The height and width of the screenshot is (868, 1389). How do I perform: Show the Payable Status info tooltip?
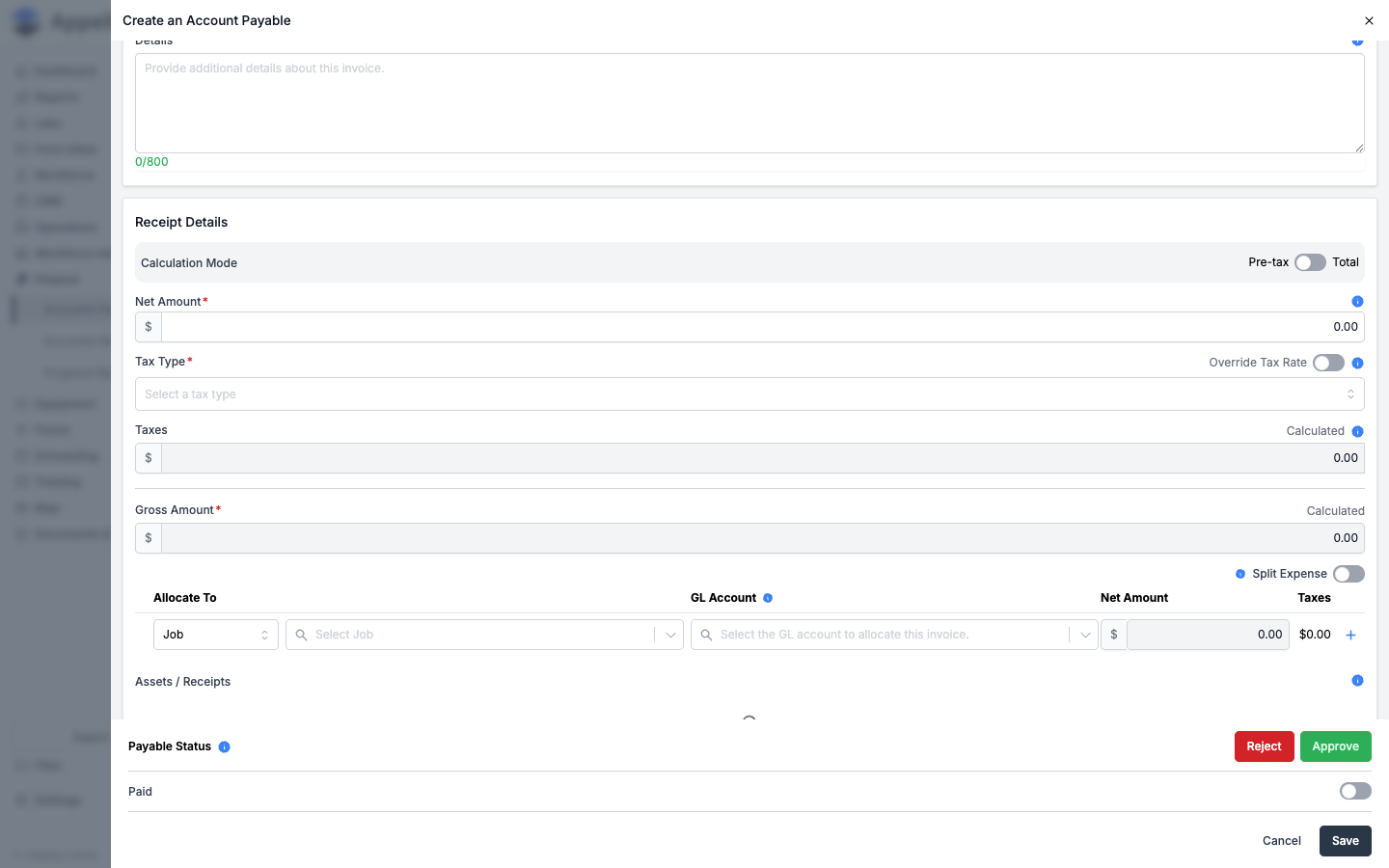click(x=224, y=746)
